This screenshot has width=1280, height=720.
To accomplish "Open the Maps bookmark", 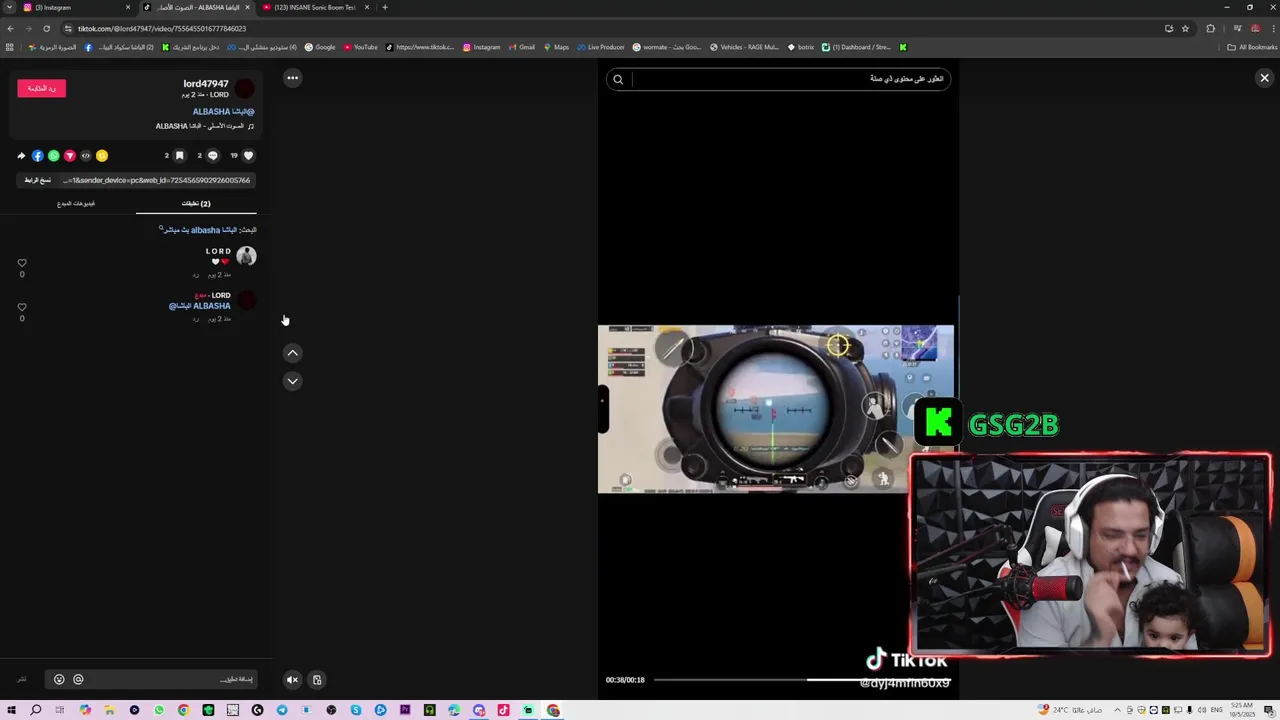I will (555, 47).
